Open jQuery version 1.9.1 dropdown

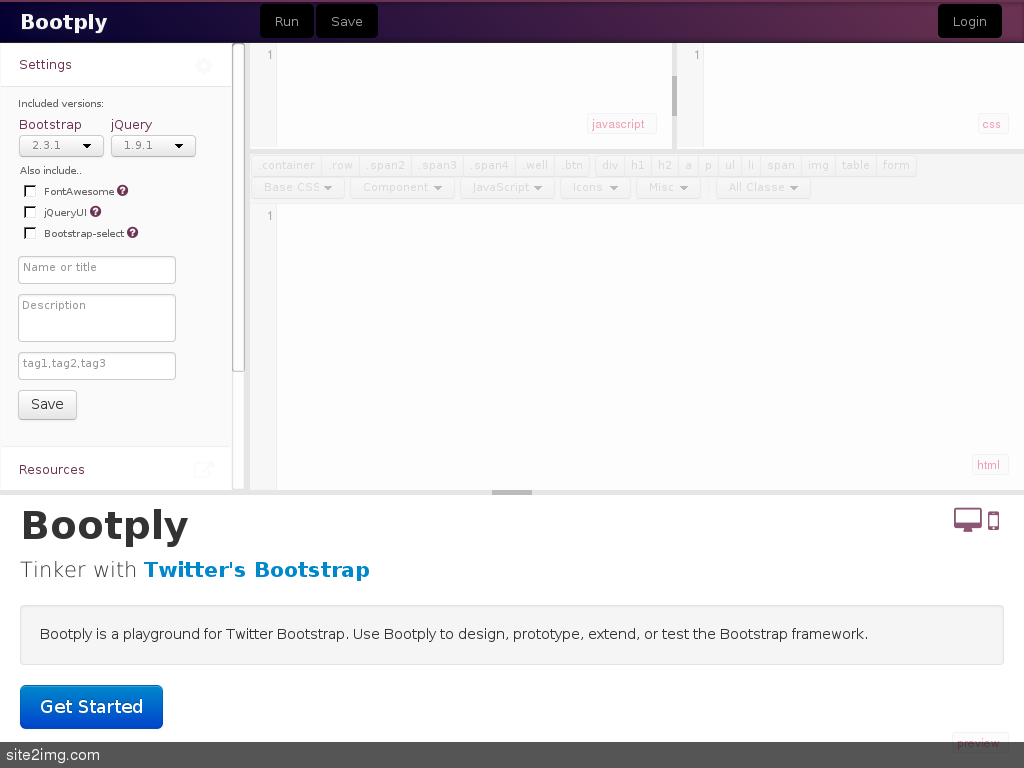click(153, 146)
